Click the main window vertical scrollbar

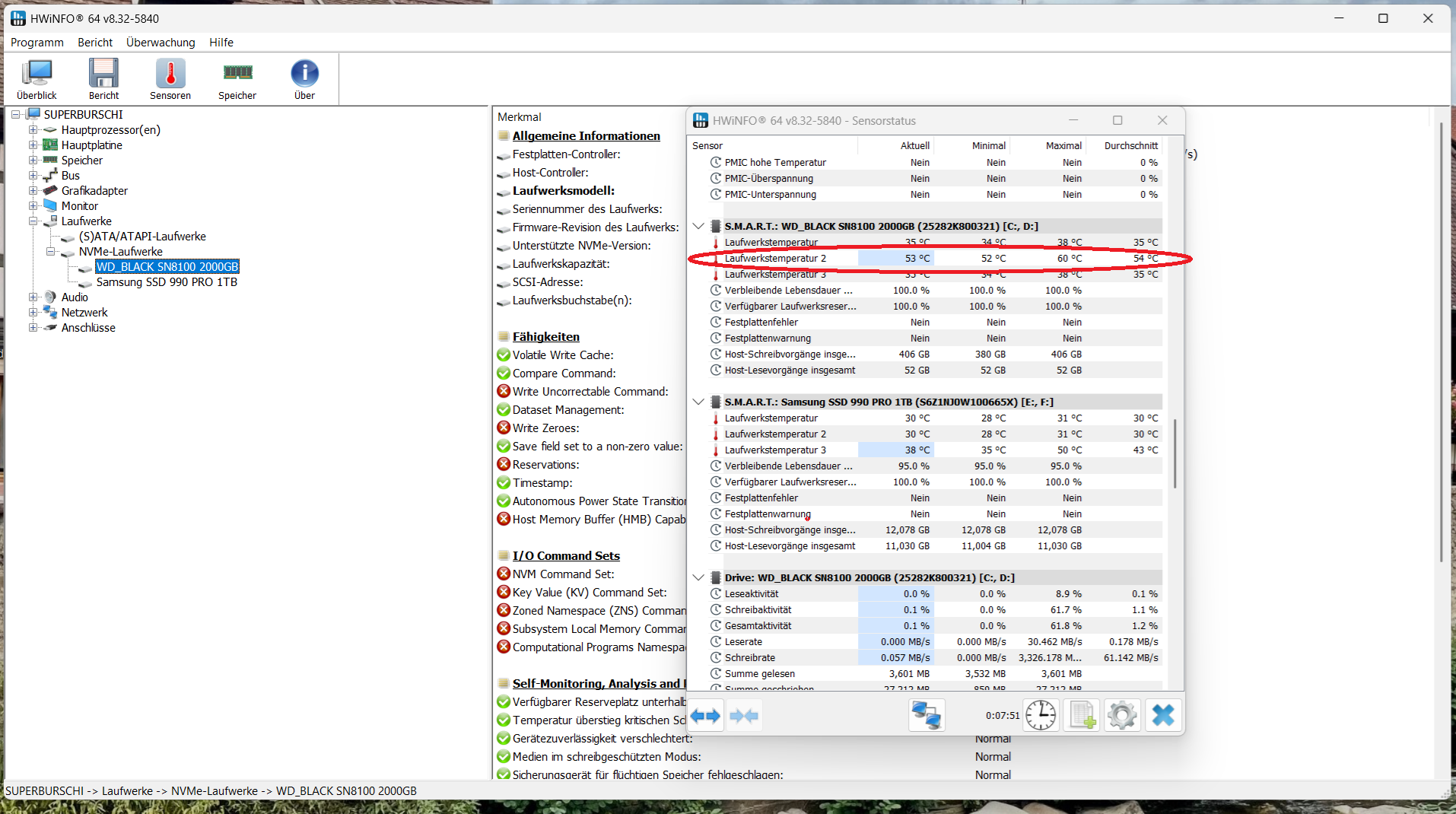1441,342
